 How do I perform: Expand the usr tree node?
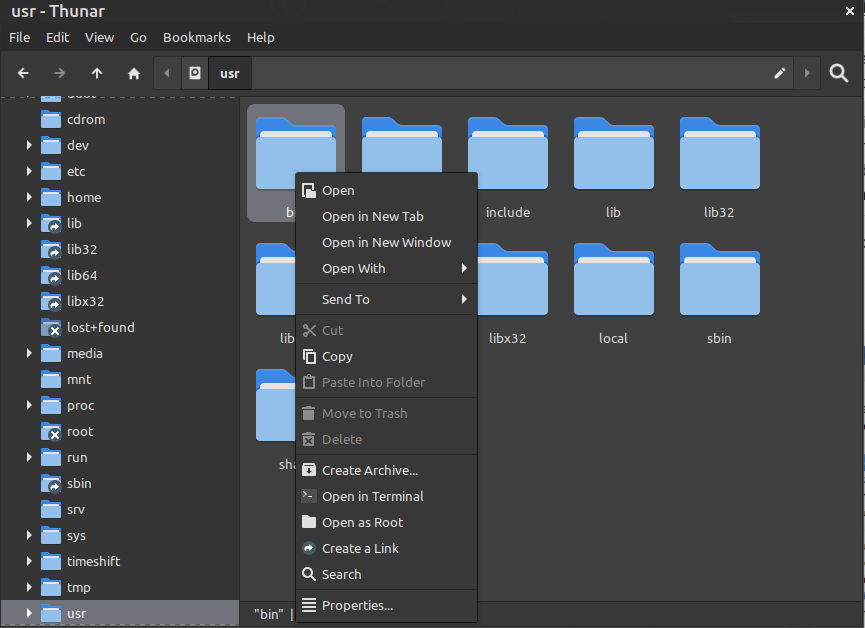[x=29, y=613]
